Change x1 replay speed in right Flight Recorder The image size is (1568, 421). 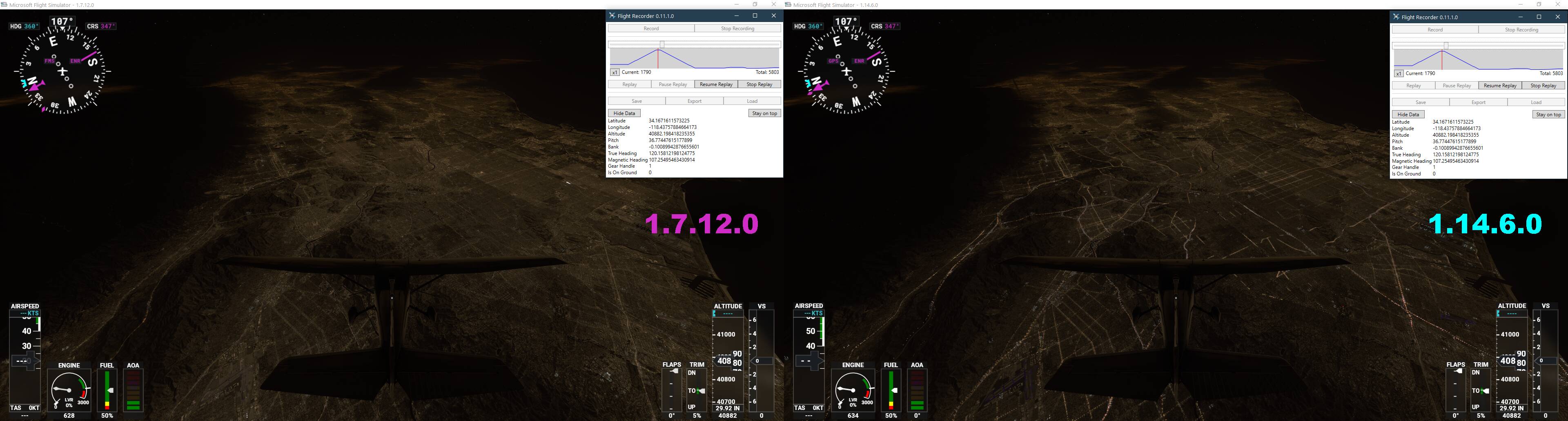(x=1398, y=73)
